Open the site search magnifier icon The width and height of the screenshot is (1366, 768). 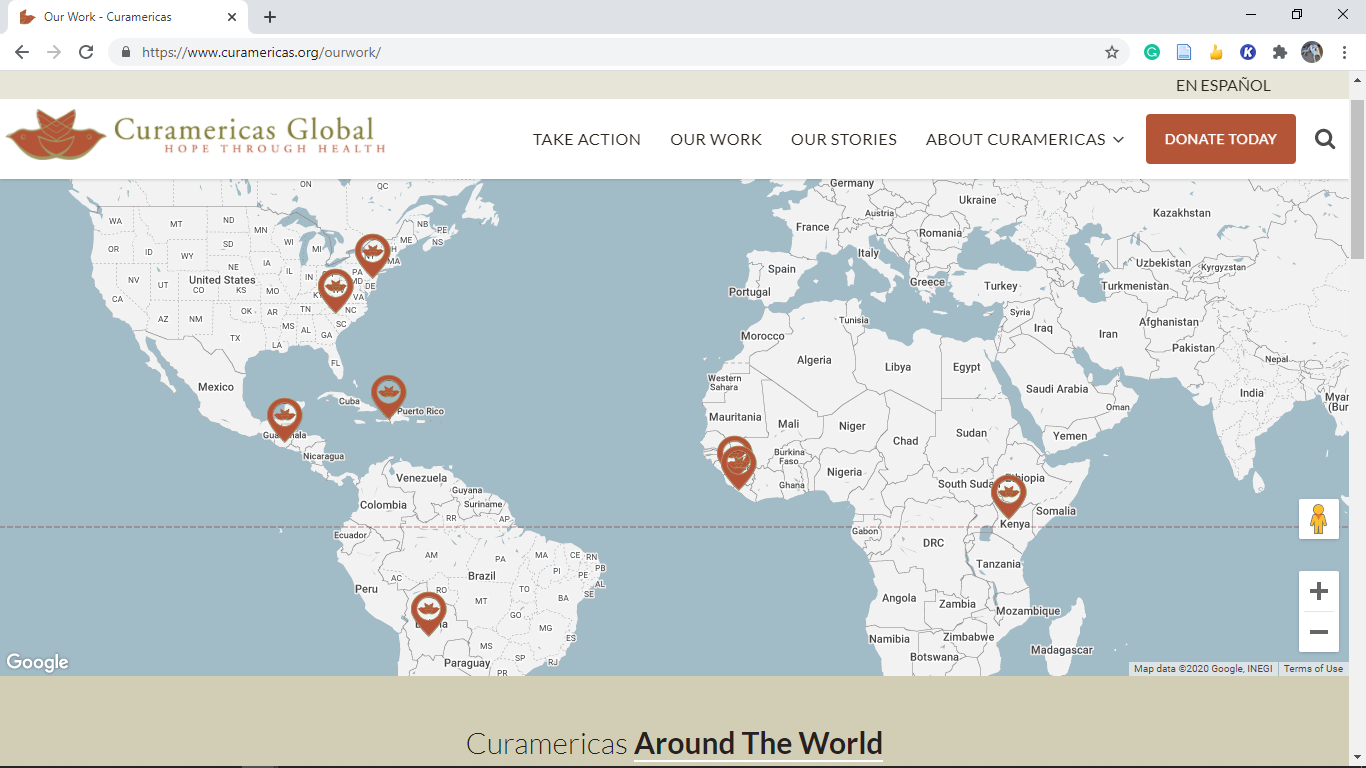pos(1325,139)
